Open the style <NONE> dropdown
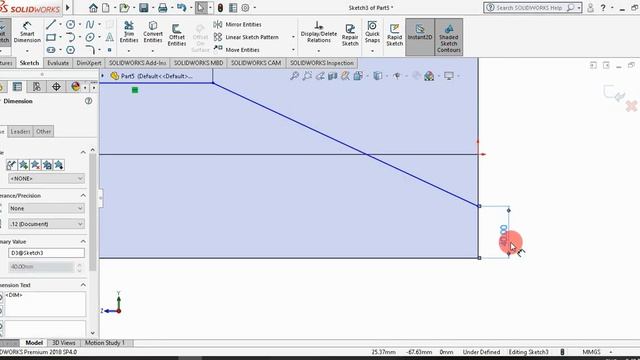This screenshot has height=360, width=640. point(46,178)
